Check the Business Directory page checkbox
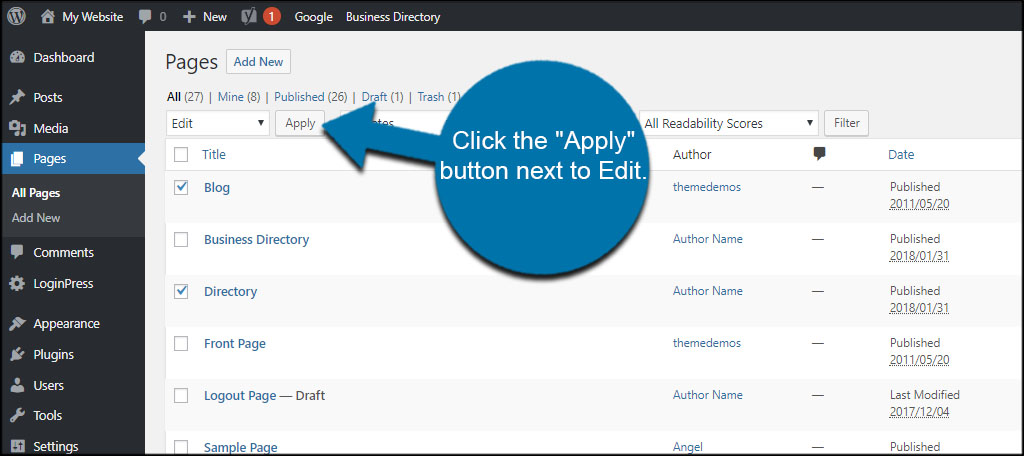The width and height of the screenshot is (1024, 456). [181, 239]
